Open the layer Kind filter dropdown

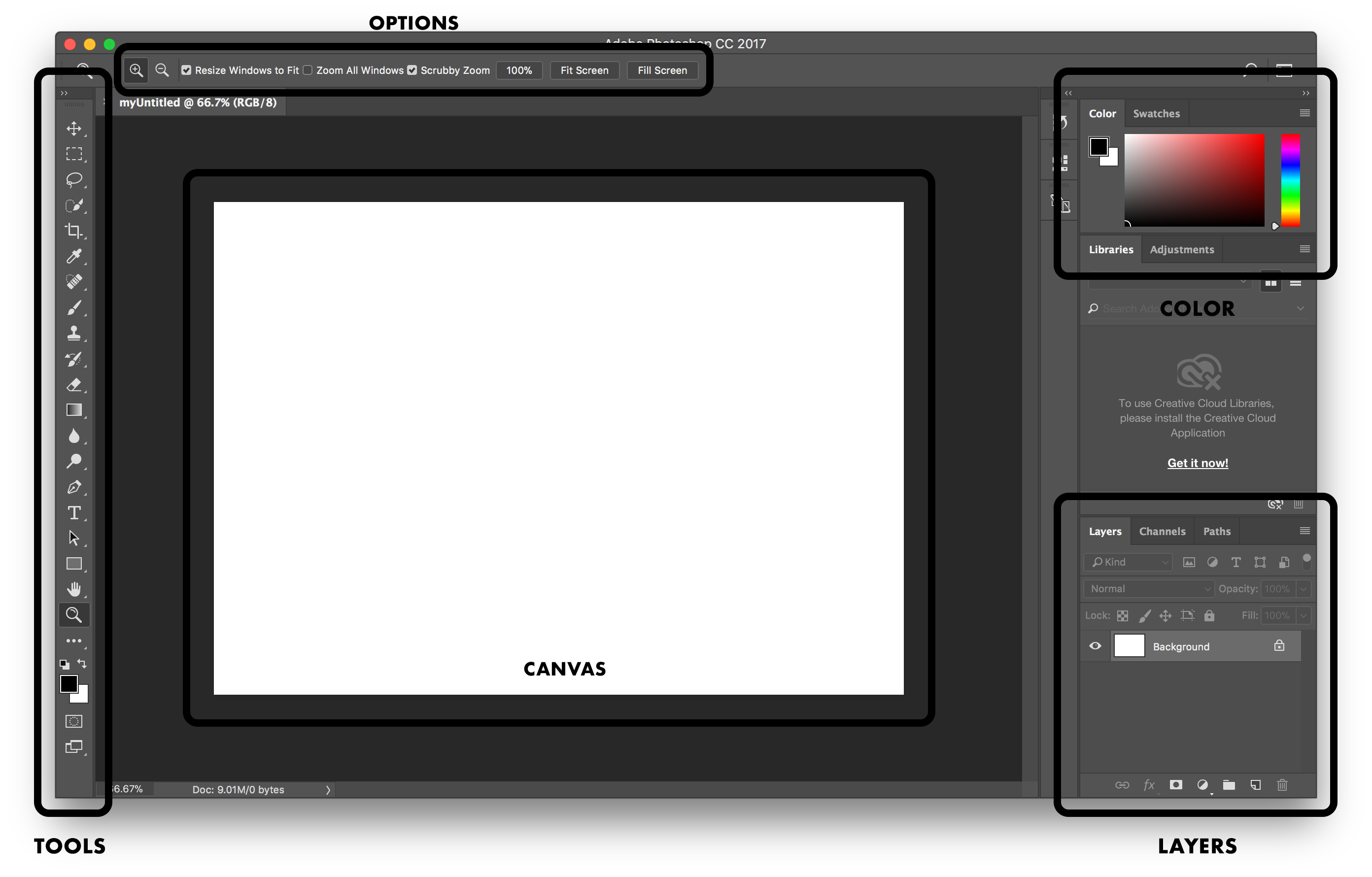[1129, 562]
